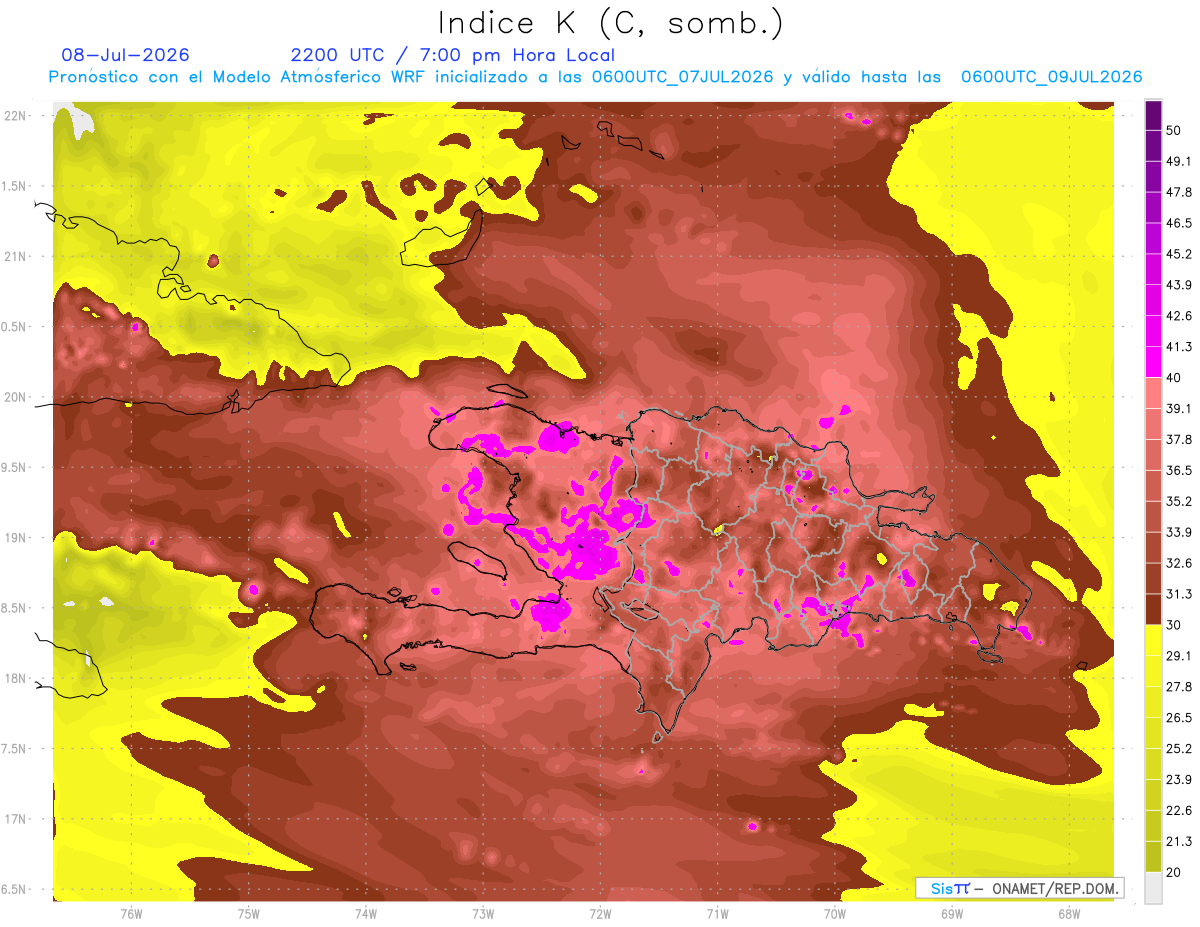Click the colorbar value "40"
Viewport: 1200px width, 927px height.
point(1174,378)
